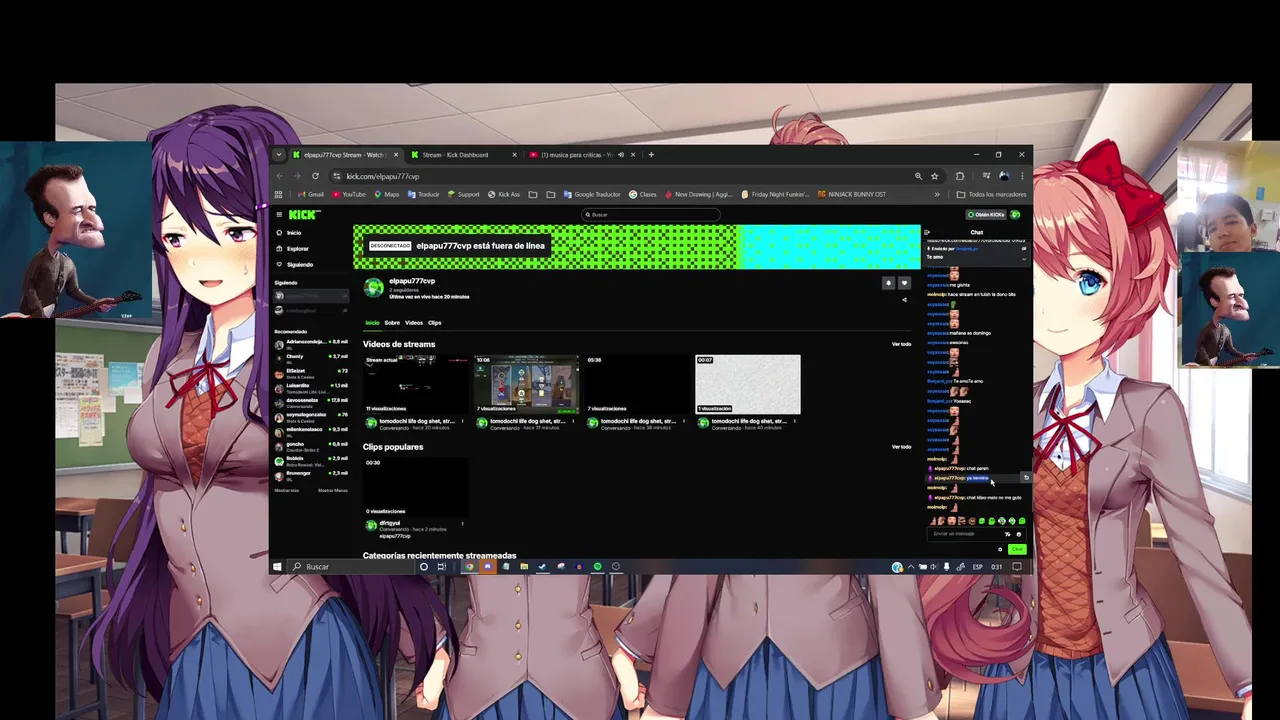Open Chrome extensions puzzle icon
The width and height of the screenshot is (1280, 720).
pyautogui.click(x=960, y=176)
